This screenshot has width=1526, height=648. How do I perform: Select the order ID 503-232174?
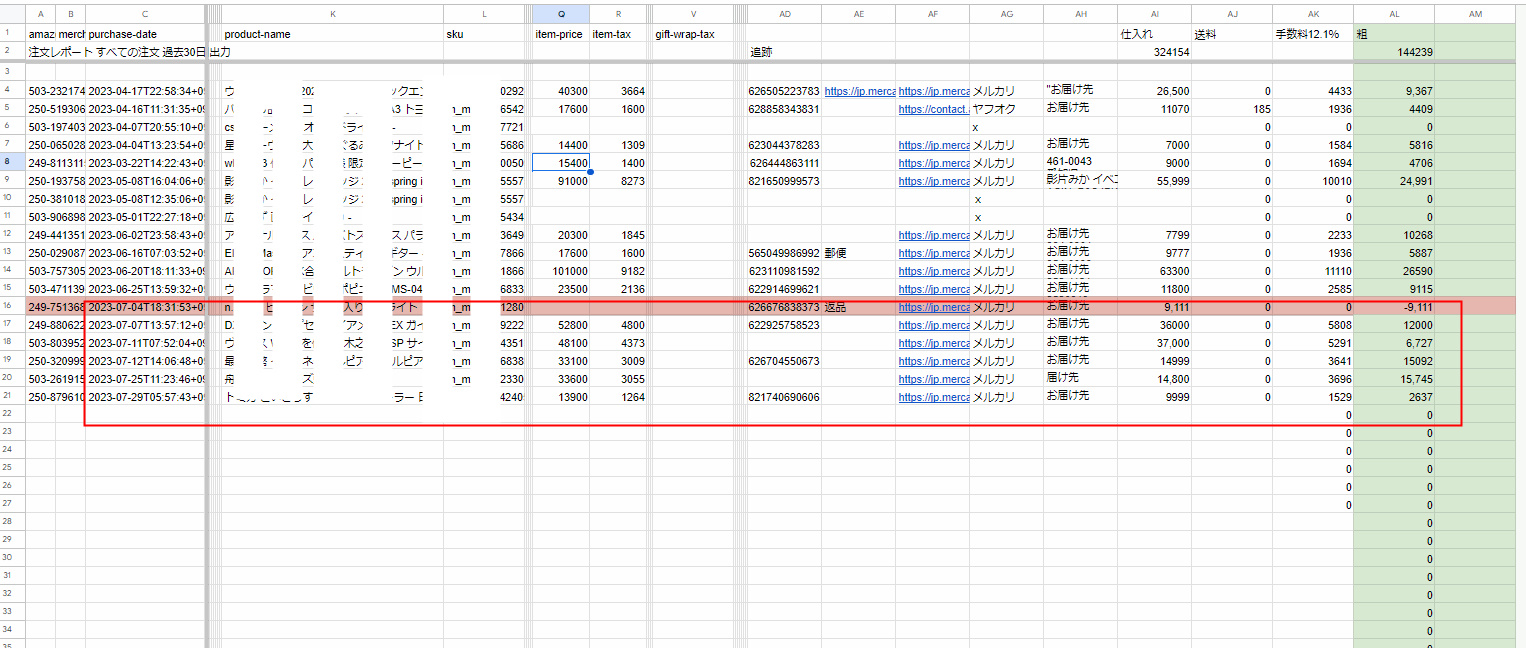coord(56,91)
